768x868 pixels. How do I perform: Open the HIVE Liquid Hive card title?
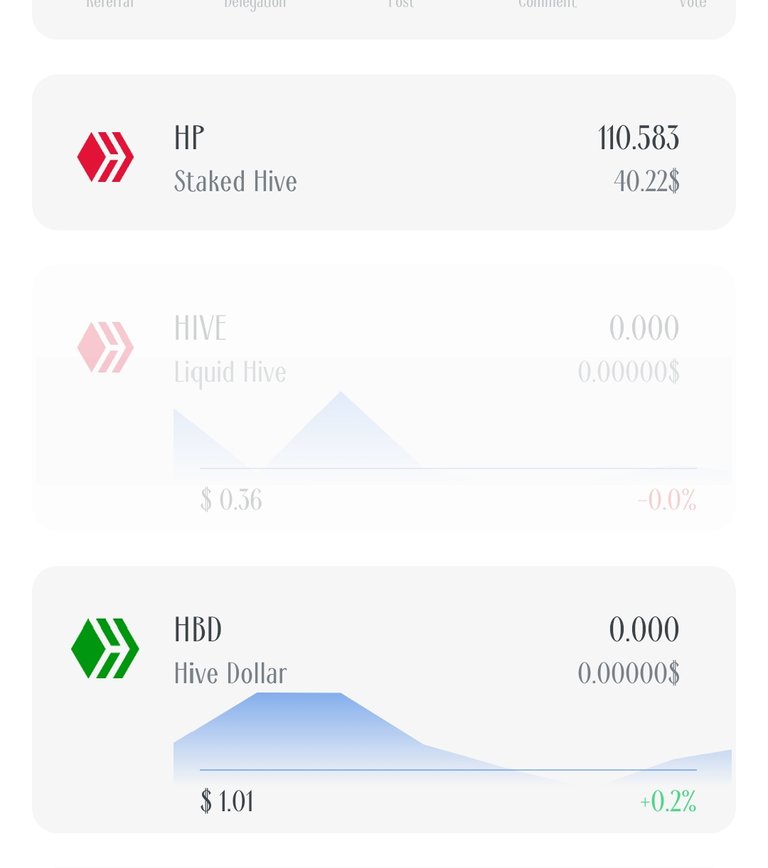(x=200, y=328)
